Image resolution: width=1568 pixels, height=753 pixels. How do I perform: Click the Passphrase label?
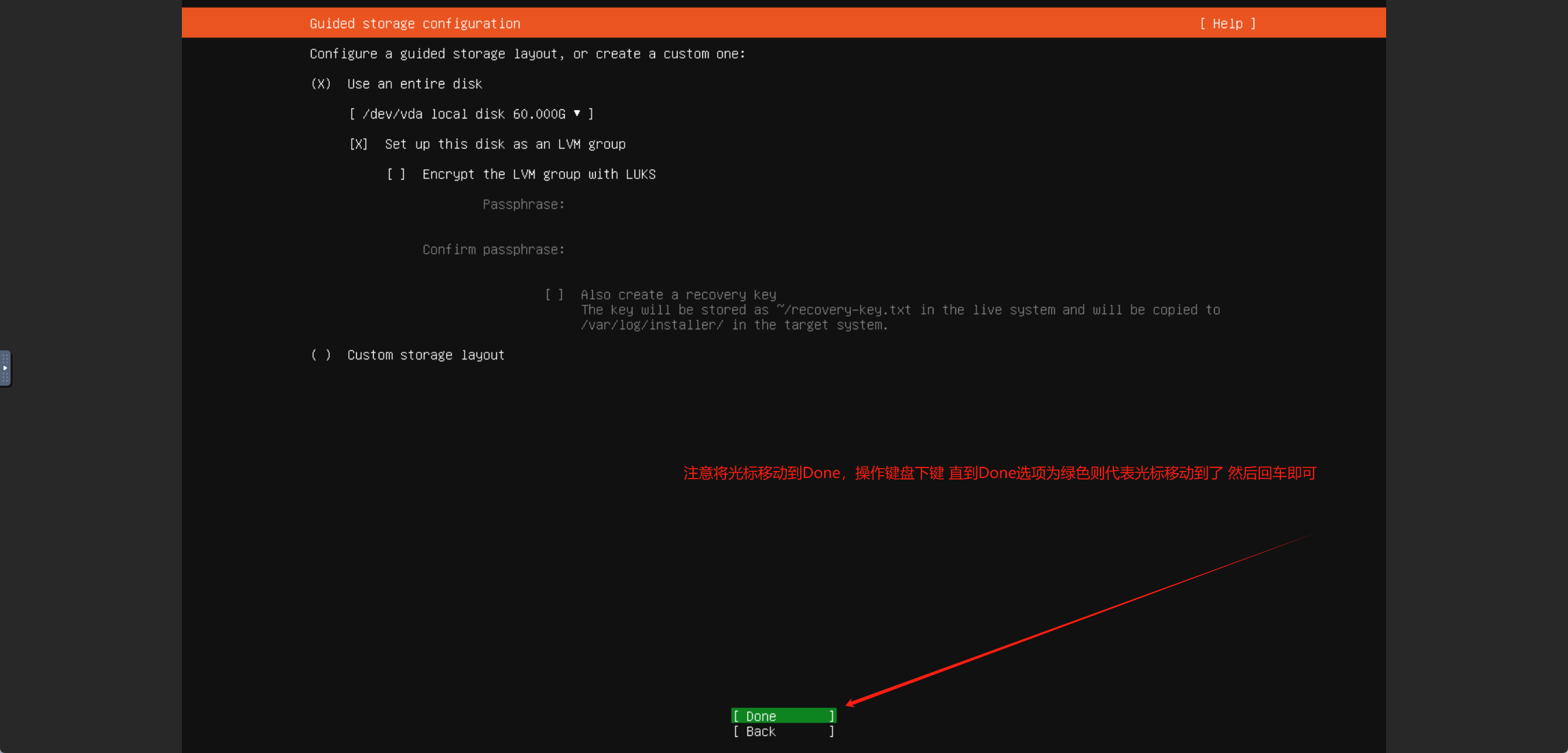523,204
